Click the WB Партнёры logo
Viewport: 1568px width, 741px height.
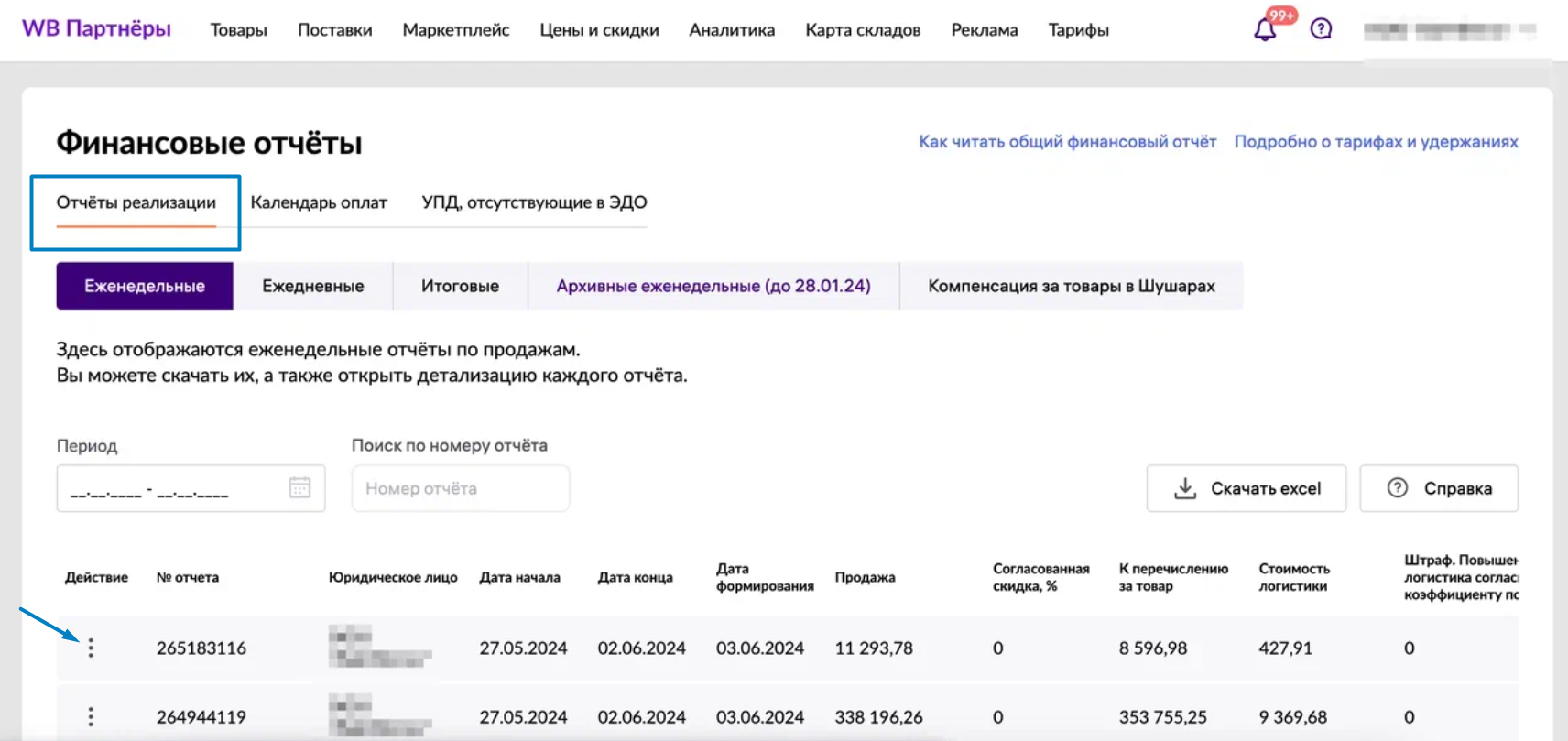tap(96, 29)
